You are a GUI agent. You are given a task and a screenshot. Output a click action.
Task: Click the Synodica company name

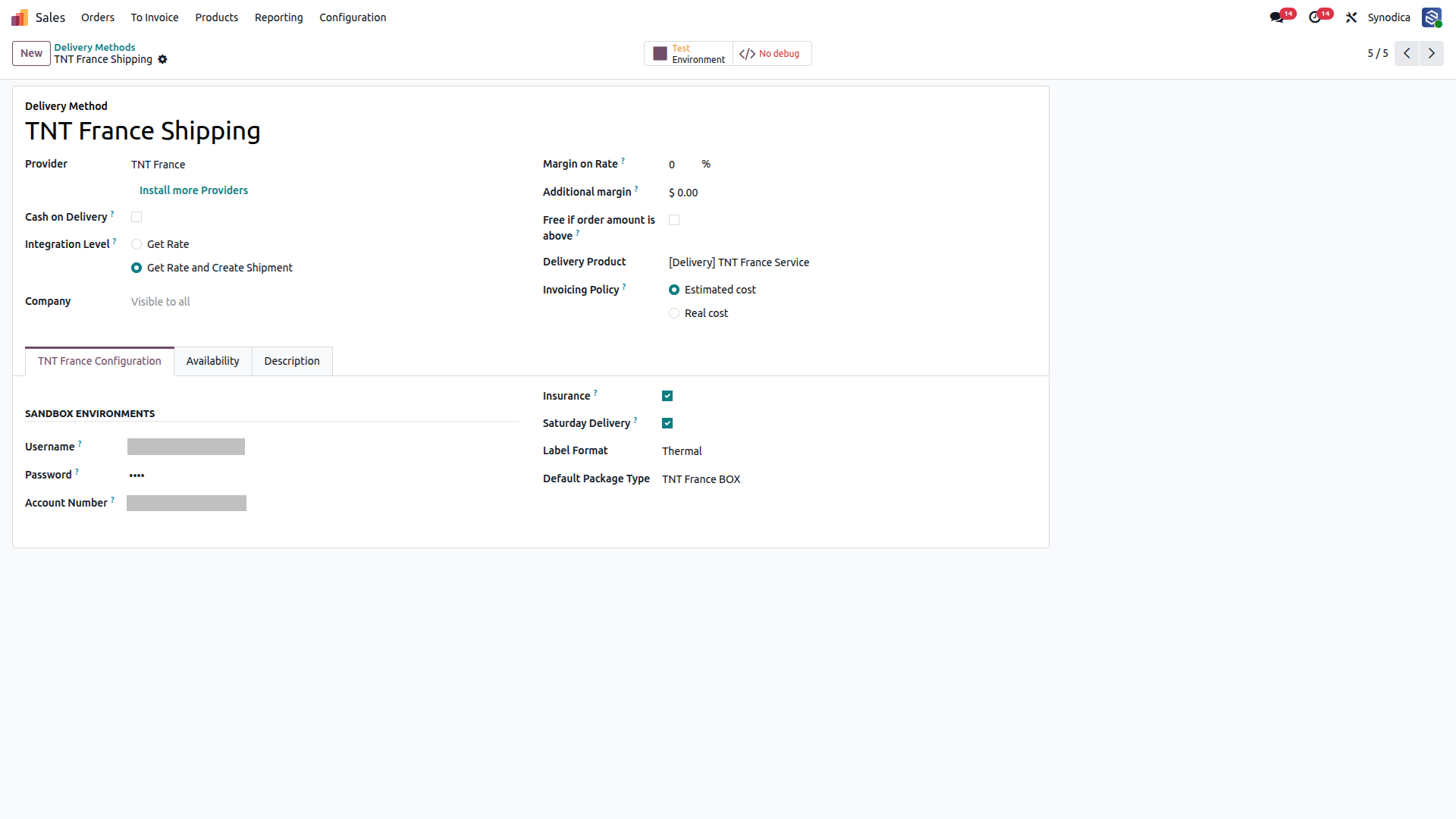[1389, 17]
